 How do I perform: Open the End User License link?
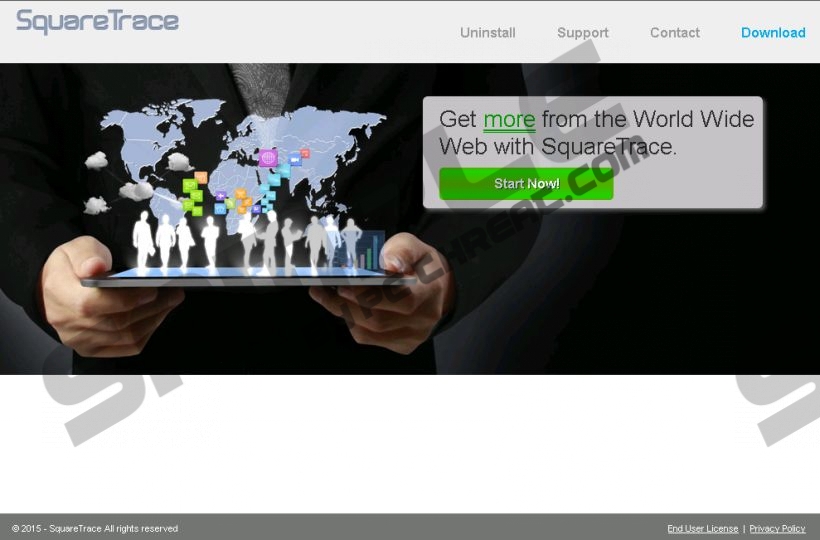click(x=702, y=529)
